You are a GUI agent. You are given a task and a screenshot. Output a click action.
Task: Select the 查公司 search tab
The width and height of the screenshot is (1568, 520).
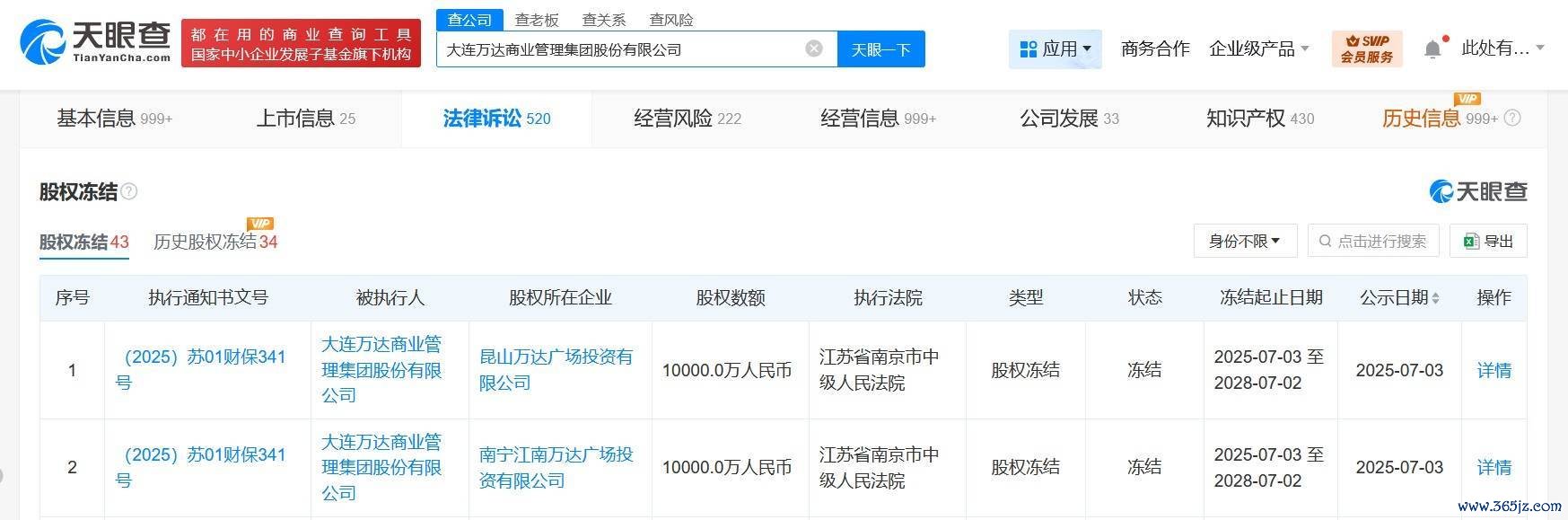coord(469,19)
